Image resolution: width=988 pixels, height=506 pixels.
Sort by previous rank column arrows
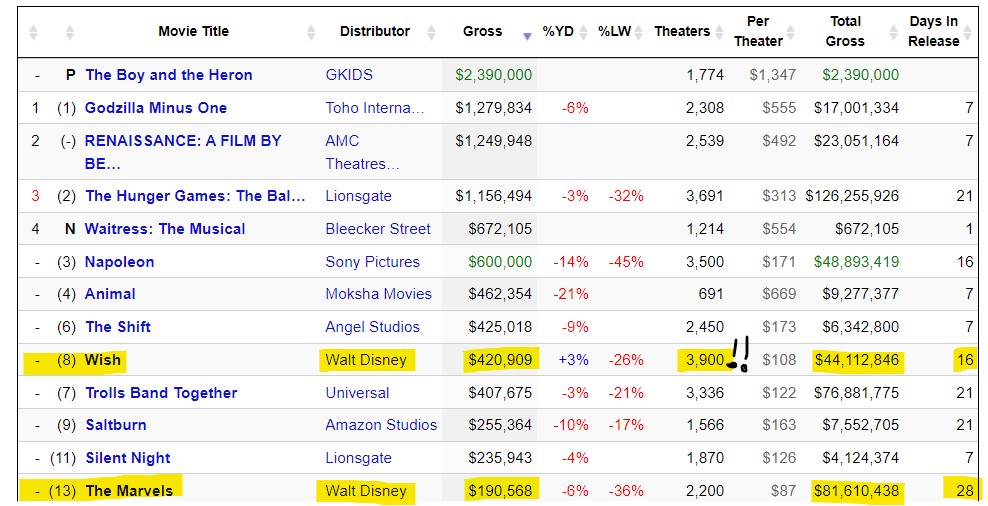[70, 32]
